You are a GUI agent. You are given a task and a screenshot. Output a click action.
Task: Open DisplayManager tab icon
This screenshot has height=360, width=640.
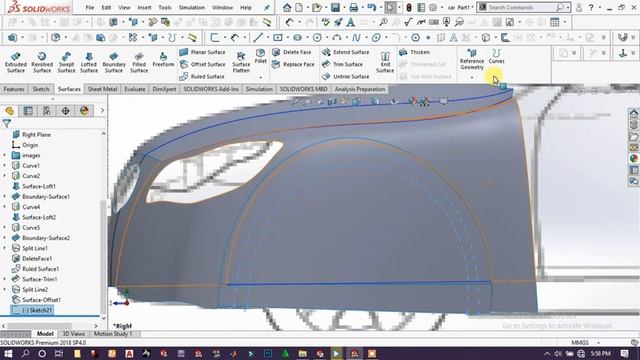pos(84,111)
